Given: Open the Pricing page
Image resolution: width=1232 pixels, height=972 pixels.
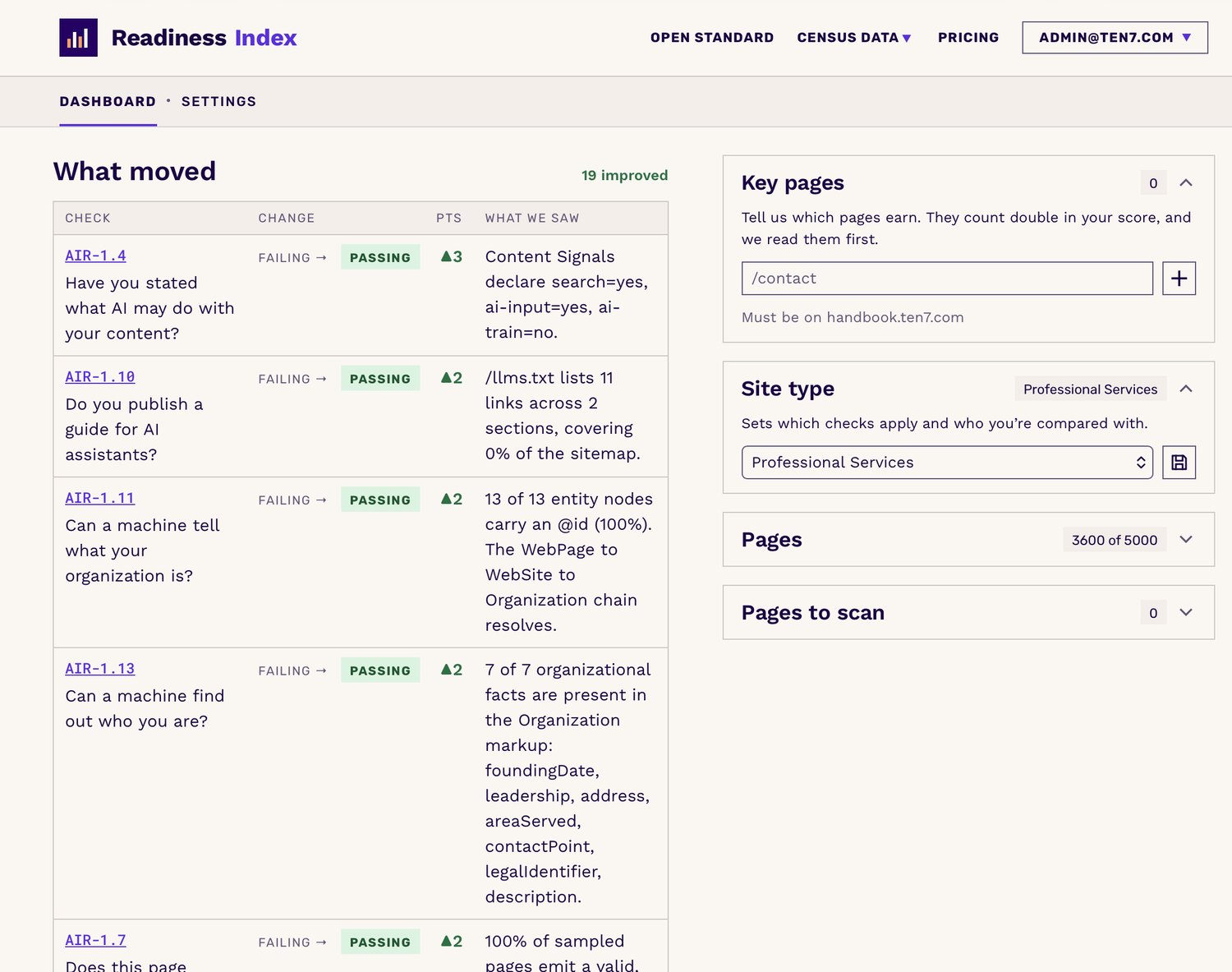Looking at the screenshot, I should (968, 38).
